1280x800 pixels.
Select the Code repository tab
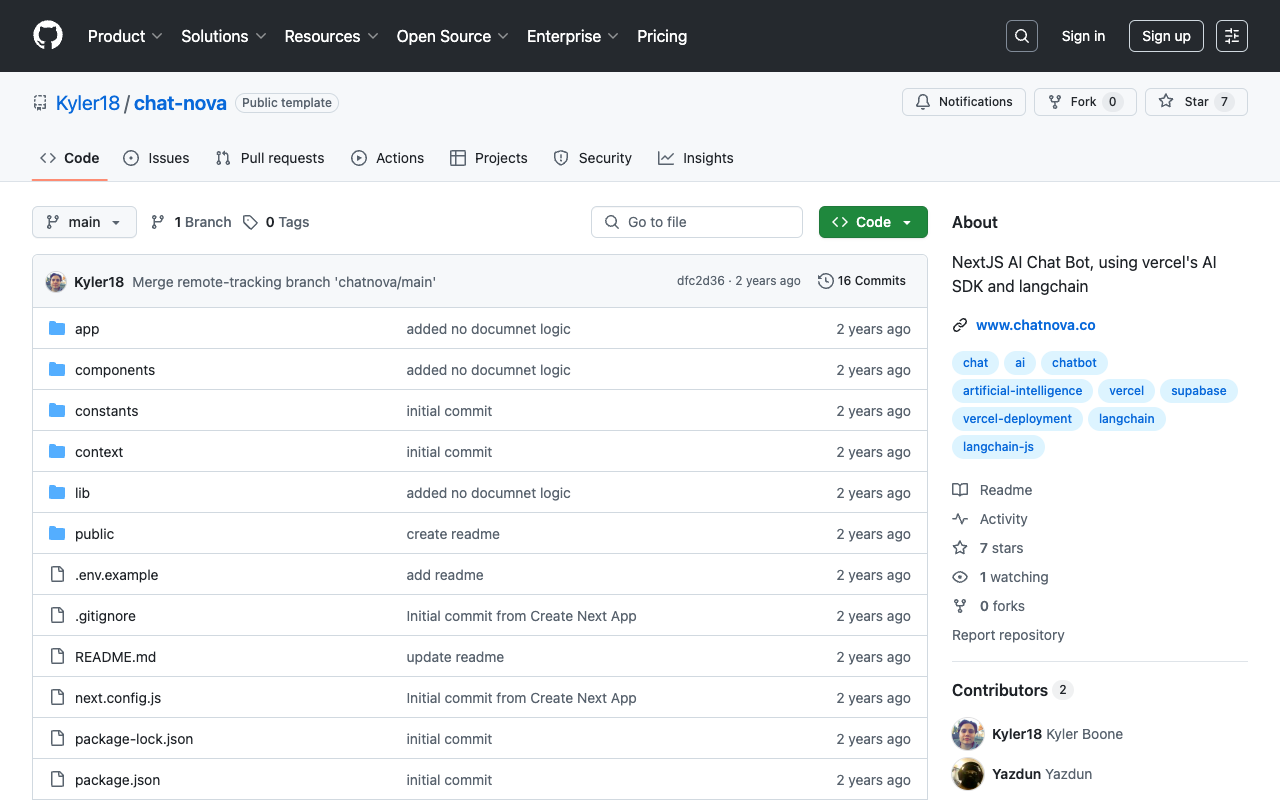click(x=70, y=158)
